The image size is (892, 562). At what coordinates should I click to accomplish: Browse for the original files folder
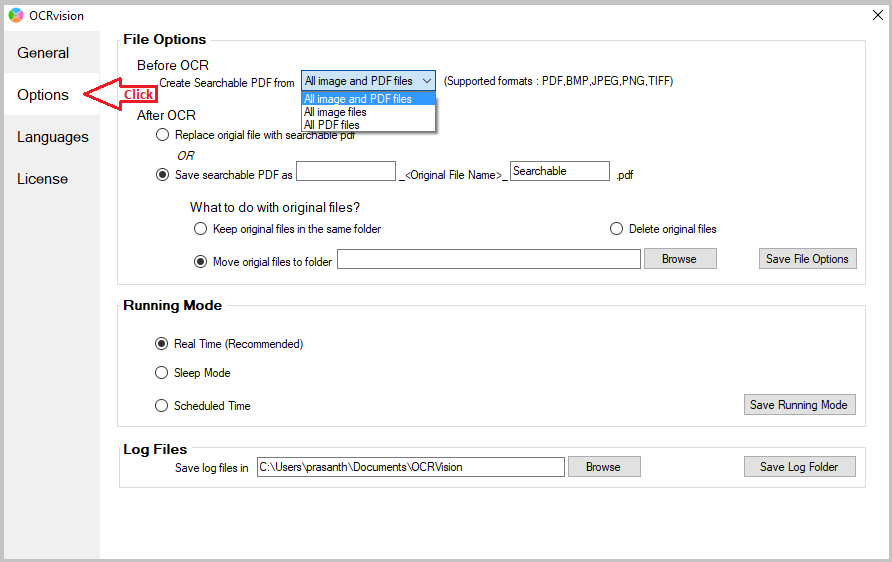click(x=680, y=259)
